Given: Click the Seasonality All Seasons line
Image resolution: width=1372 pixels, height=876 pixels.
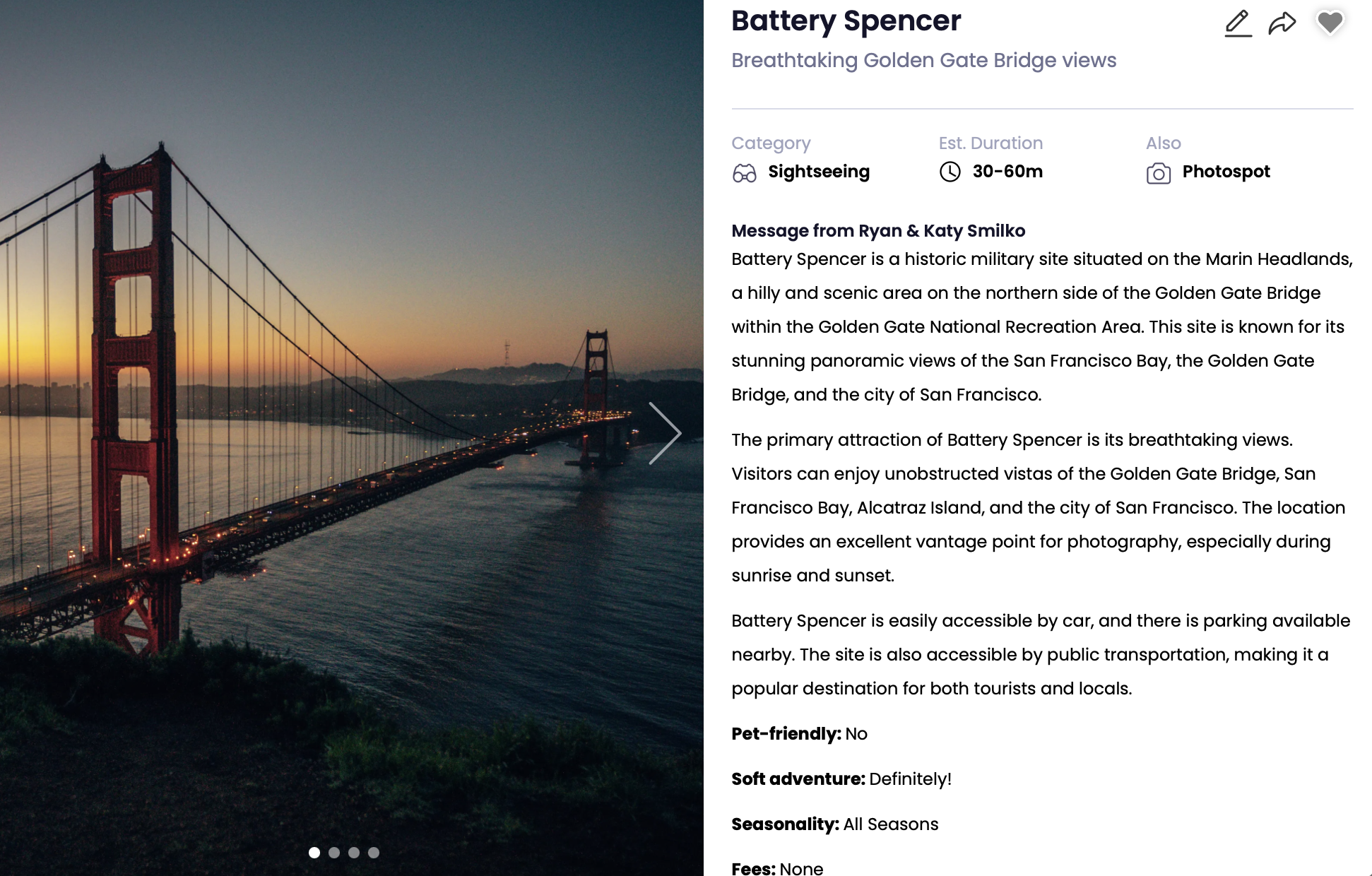Looking at the screenshot, I should click(x=834, y=824).
